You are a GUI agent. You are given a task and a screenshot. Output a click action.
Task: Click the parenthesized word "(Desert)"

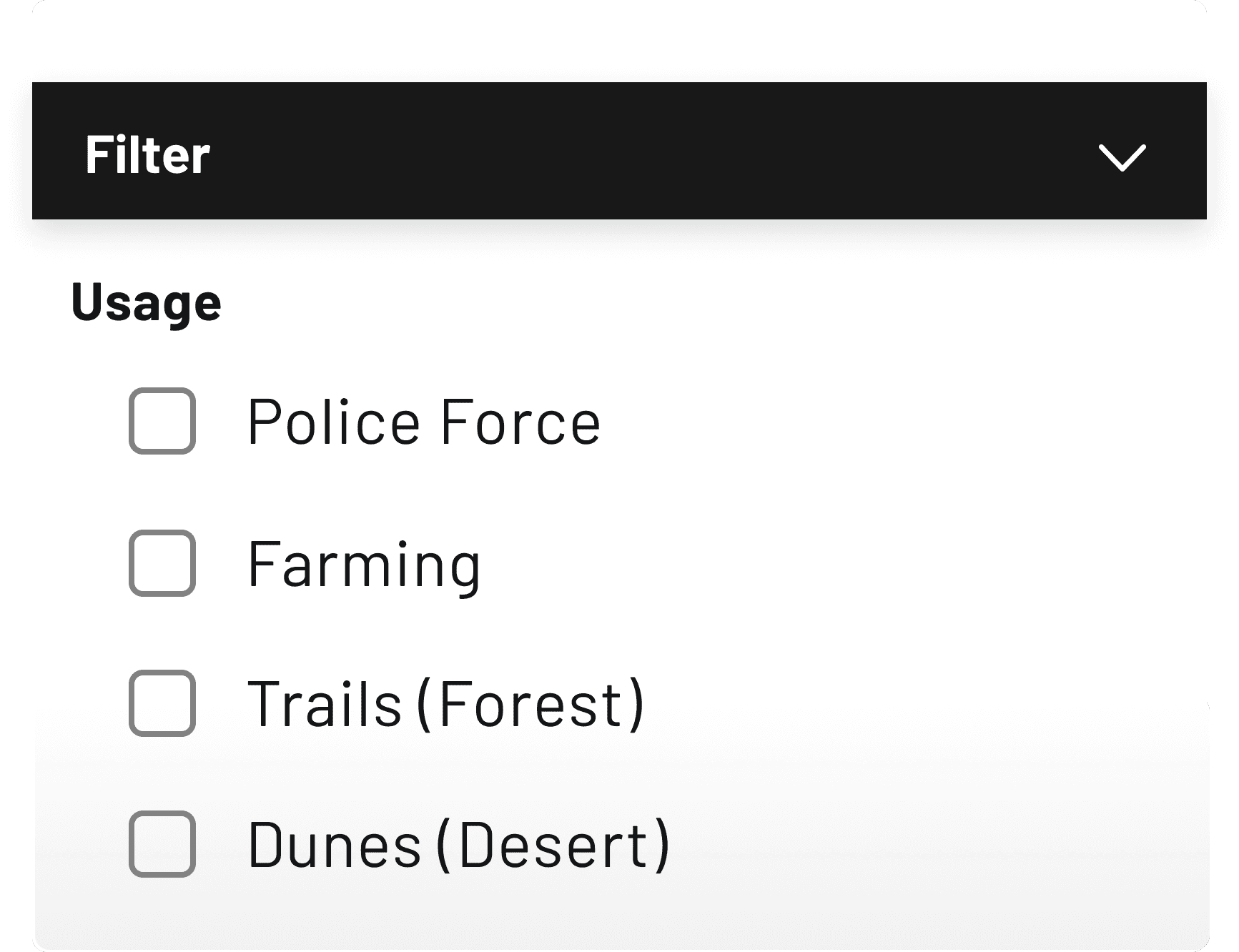tap(553, 846)
